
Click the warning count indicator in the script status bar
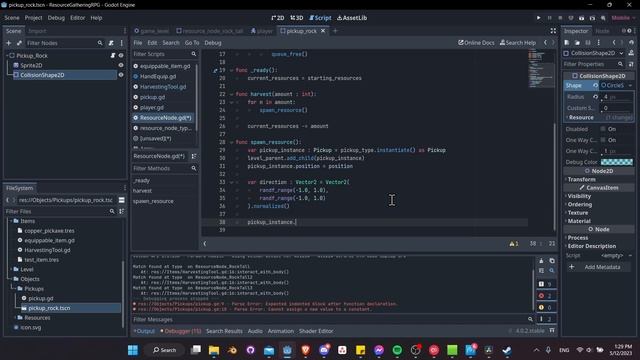514,244
